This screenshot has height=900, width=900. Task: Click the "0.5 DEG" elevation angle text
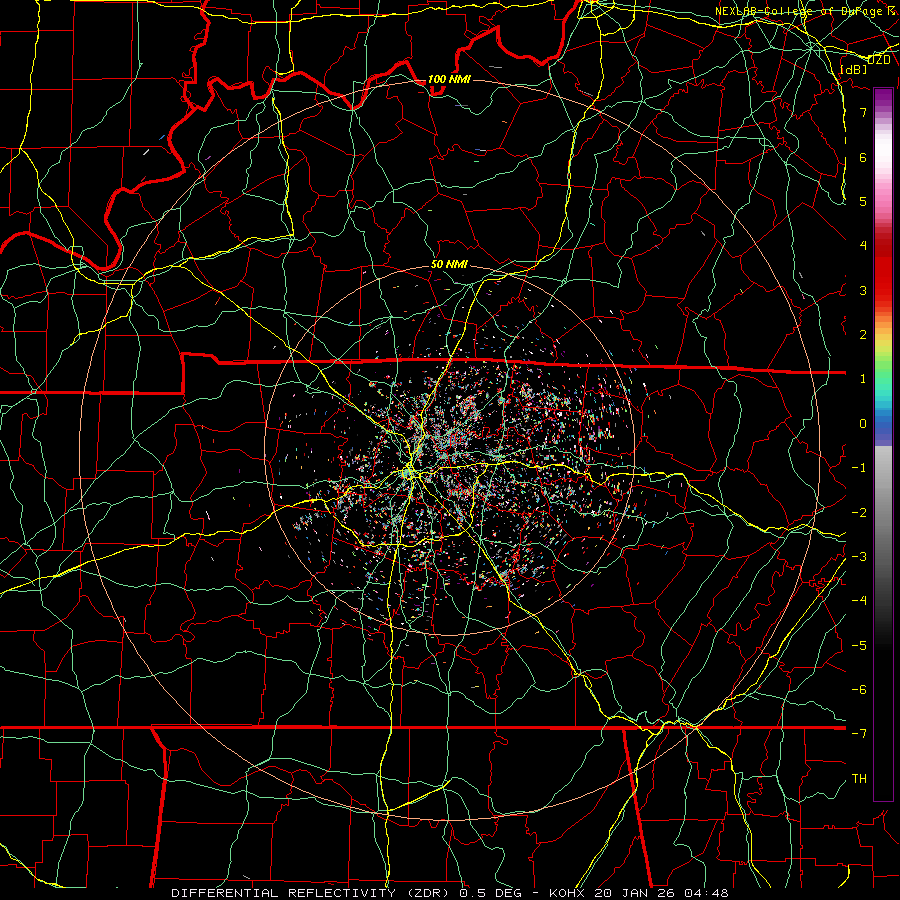point(491,893)
